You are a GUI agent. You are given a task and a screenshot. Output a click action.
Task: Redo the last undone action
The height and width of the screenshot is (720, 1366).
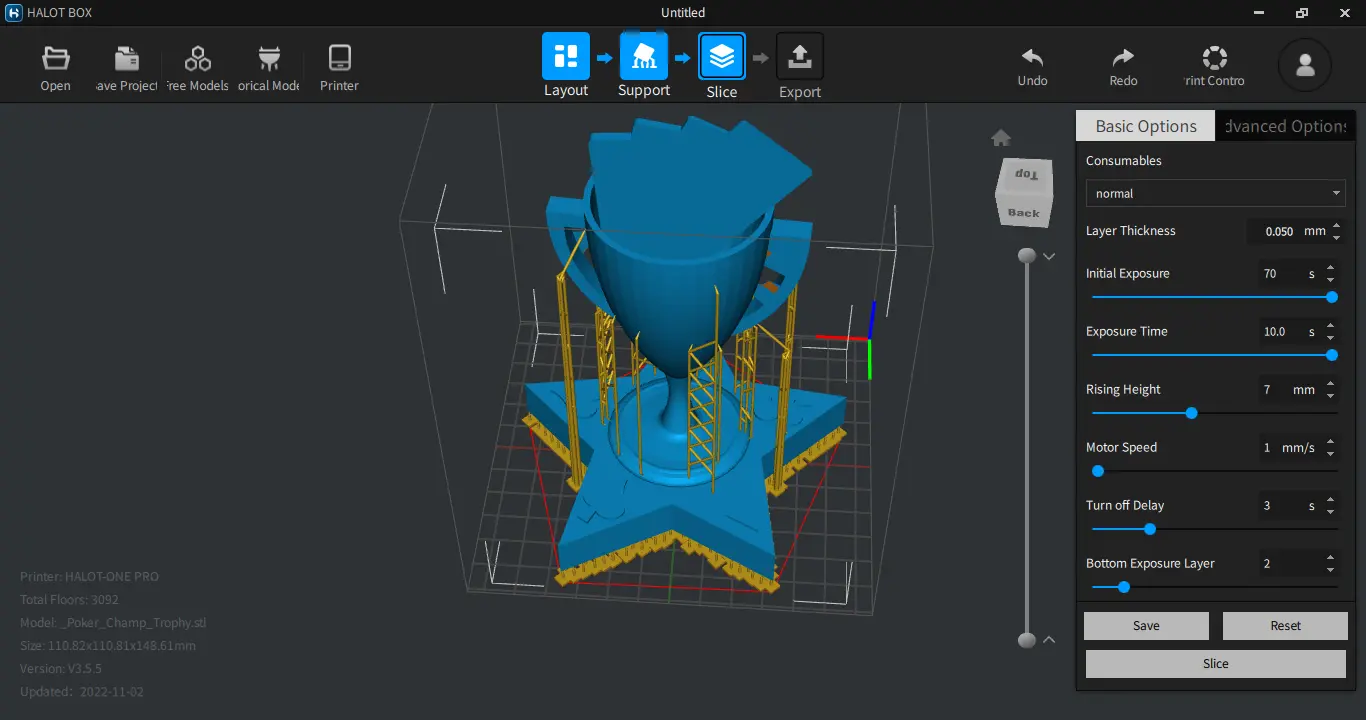point(1123,58)
